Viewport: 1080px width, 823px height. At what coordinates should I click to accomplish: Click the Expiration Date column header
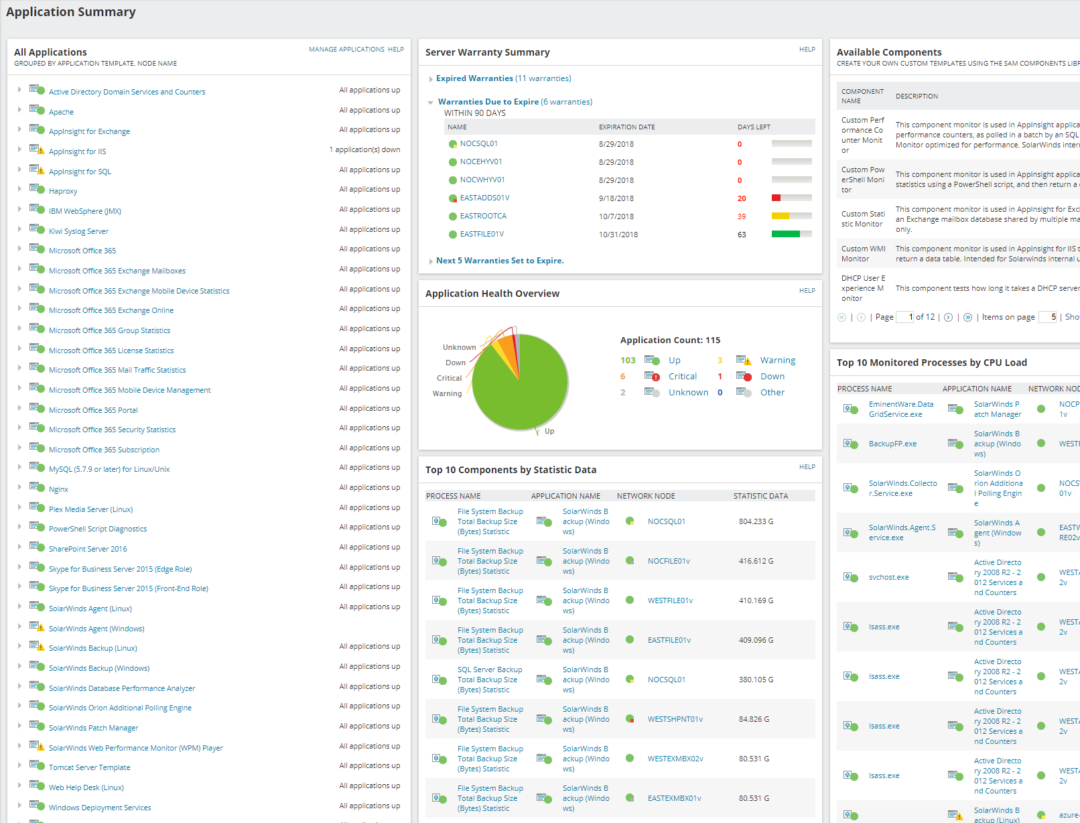tap(627, 127)
